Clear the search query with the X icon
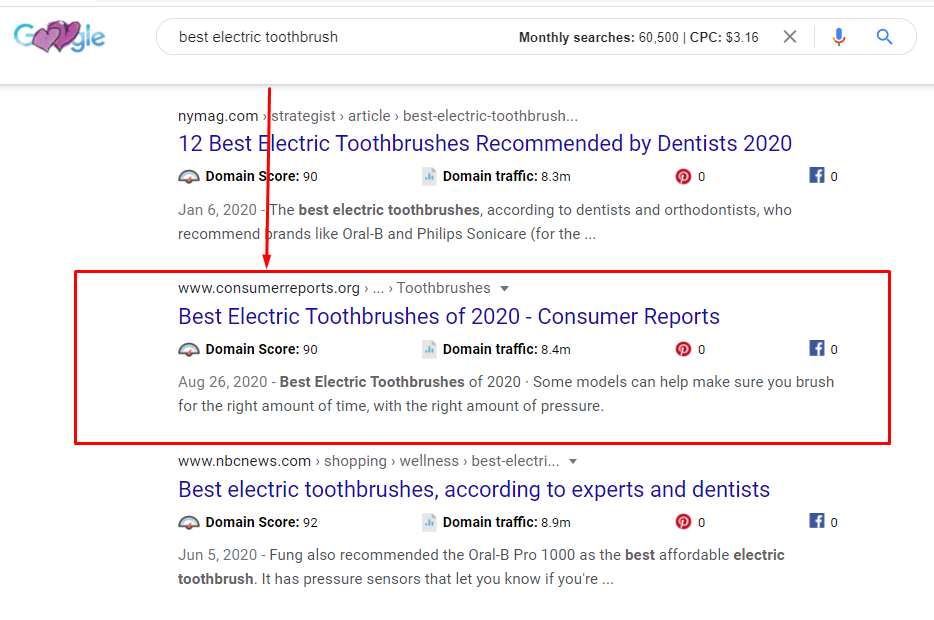Screen dimensions: 934x620 click(789, 36)
